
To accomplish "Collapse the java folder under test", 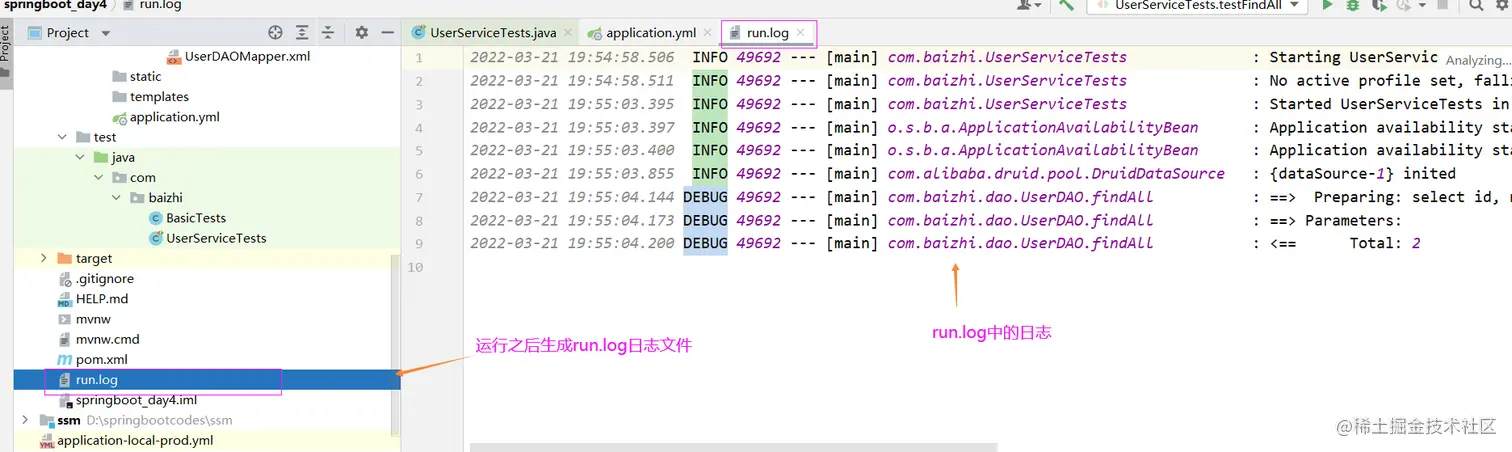I will 80,157.
